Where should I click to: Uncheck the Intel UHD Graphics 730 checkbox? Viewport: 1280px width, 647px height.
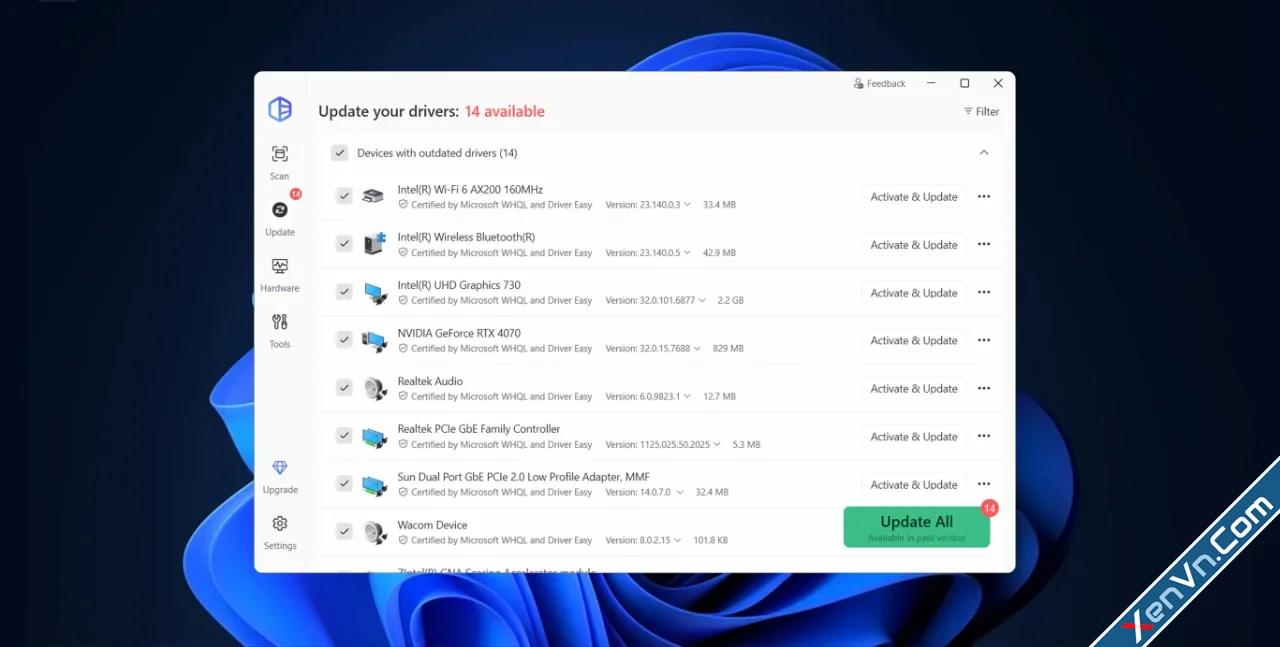(x=344, y=292)
